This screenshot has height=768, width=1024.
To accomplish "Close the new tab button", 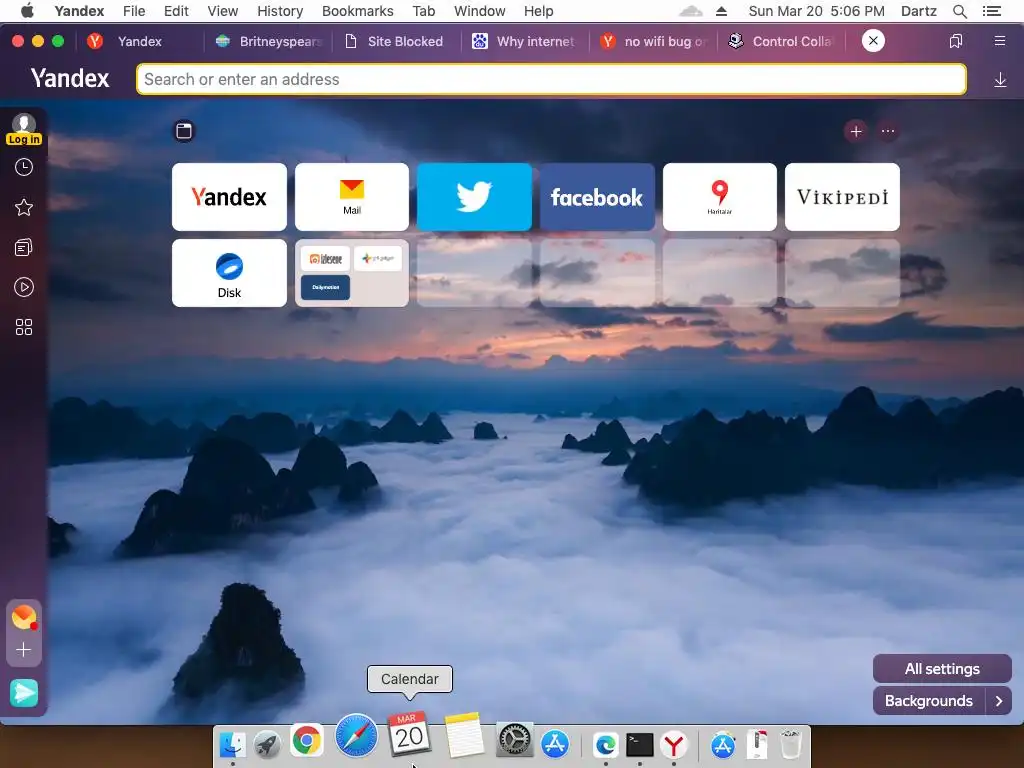I will pyautogui.click(x=873, y=40).
